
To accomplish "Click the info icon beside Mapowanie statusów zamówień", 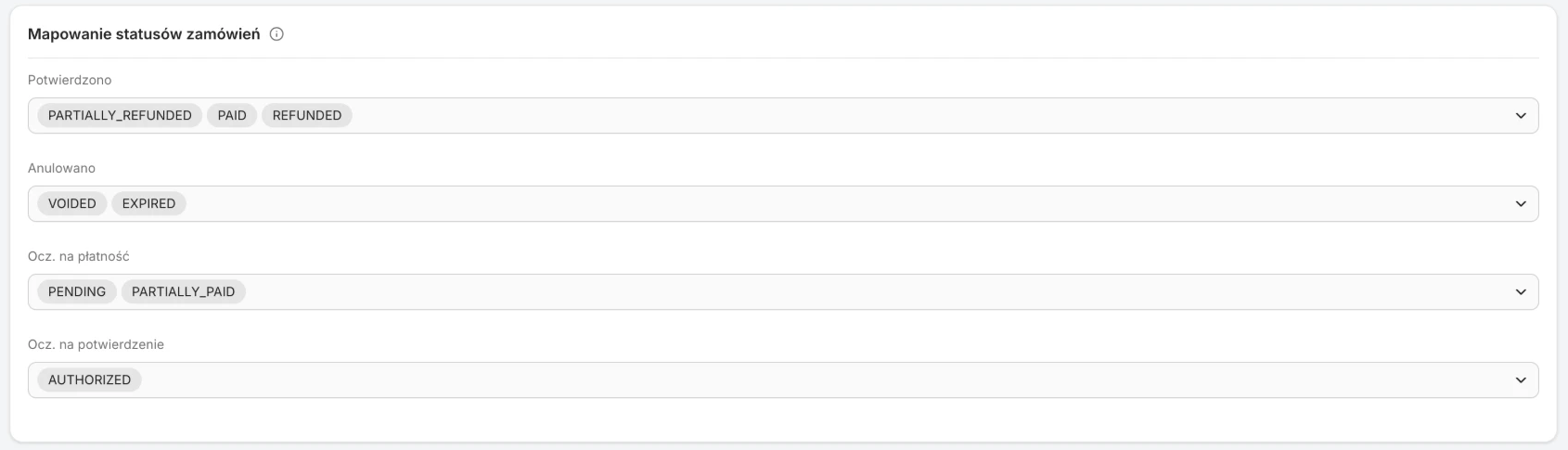I will click(x=276, y=34).
